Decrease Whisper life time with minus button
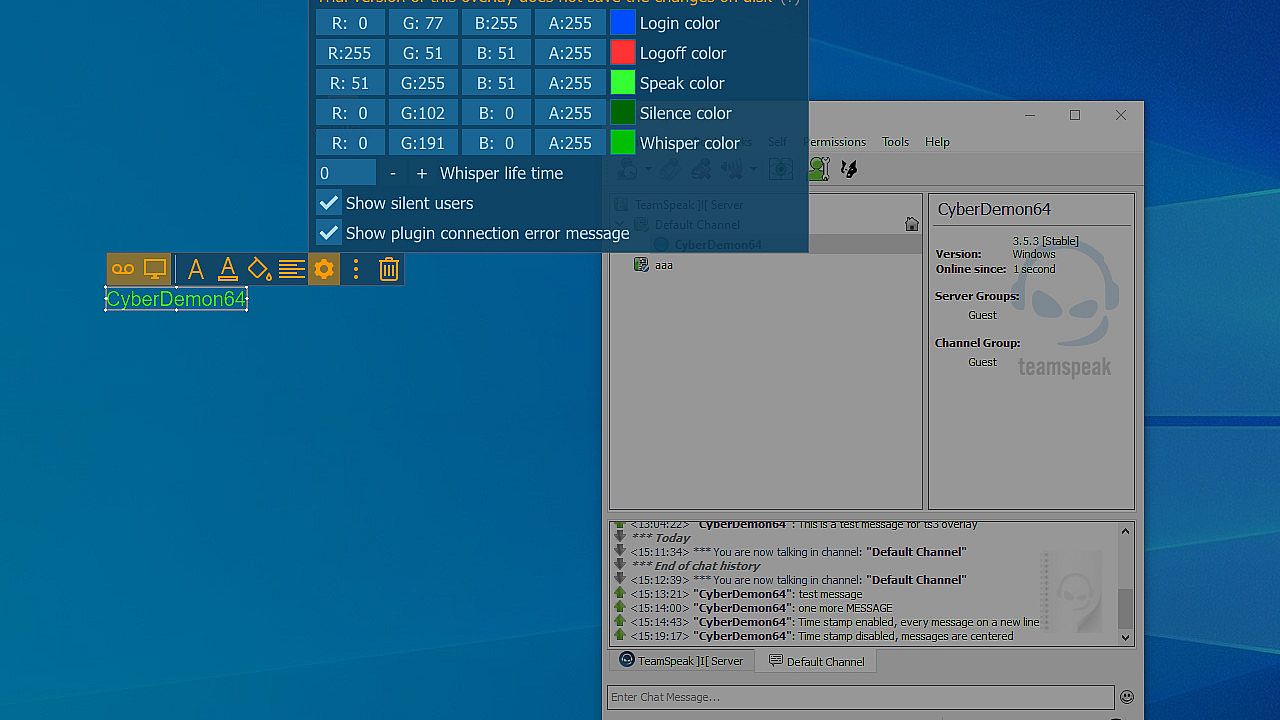 [x=393, y=173]
